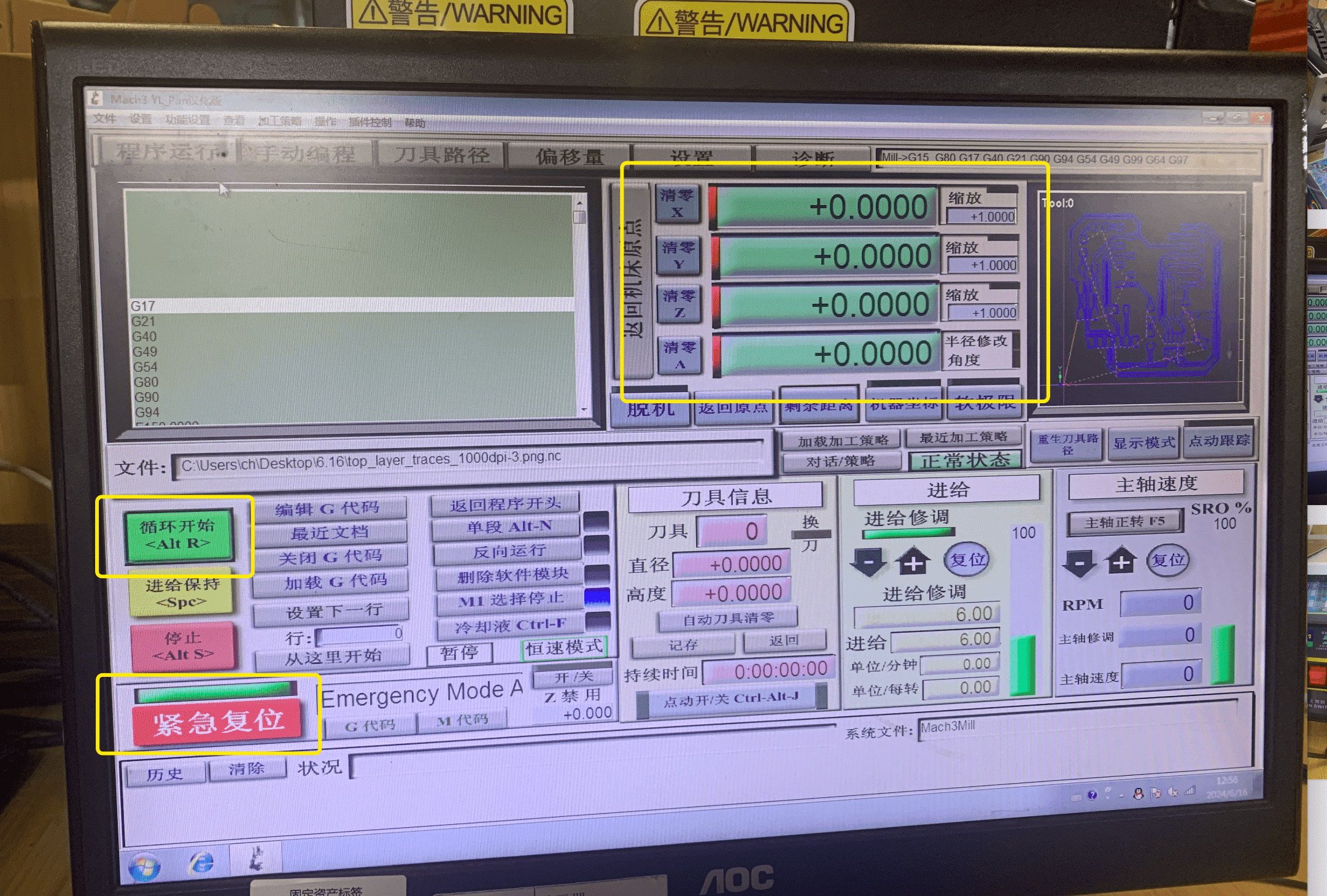Decrease feed override with the minus arrow

(x=869, y=562)
